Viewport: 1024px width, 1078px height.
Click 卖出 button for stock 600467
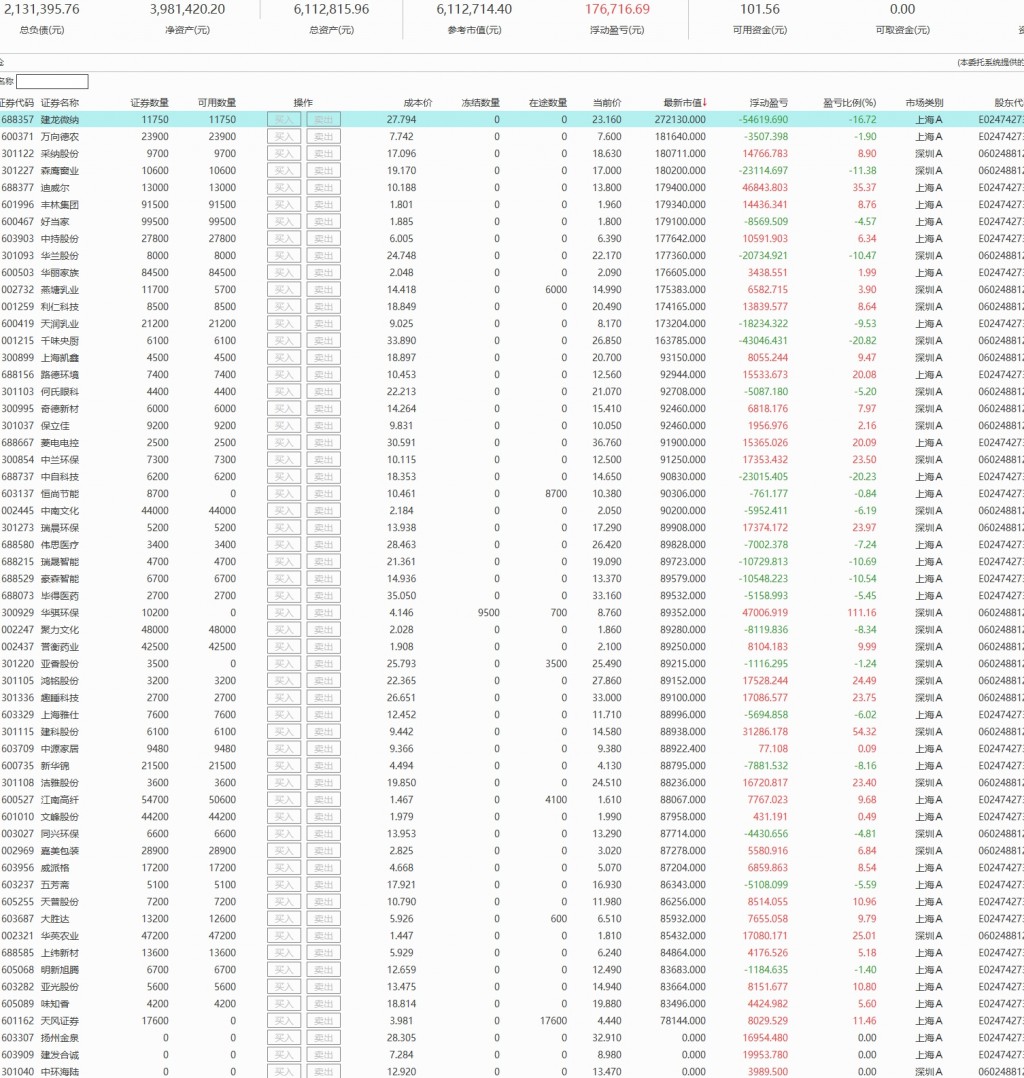(x=323, y=221)
